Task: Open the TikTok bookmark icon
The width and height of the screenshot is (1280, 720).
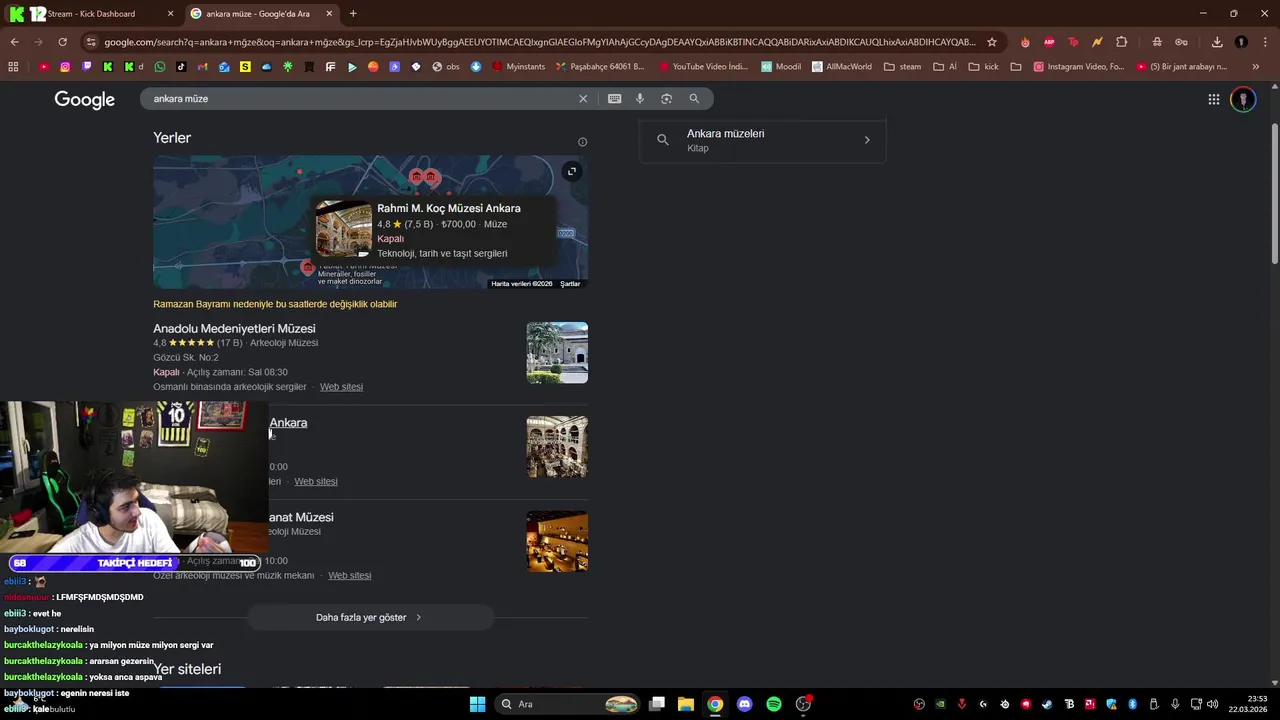Action: coord(181,67)
